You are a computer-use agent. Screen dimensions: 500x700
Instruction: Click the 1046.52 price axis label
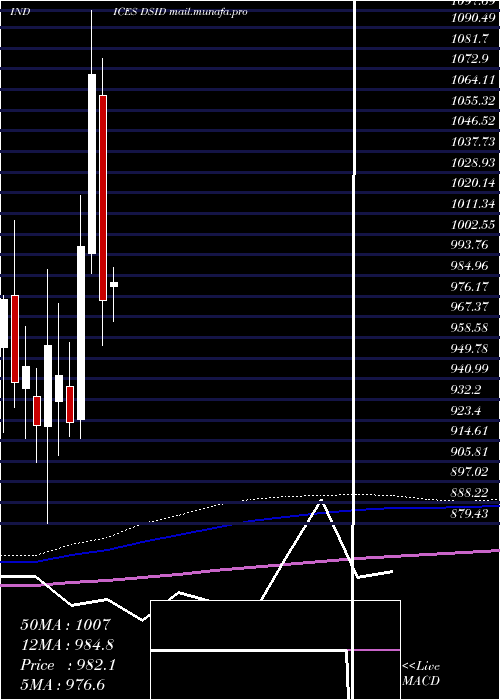473,121
